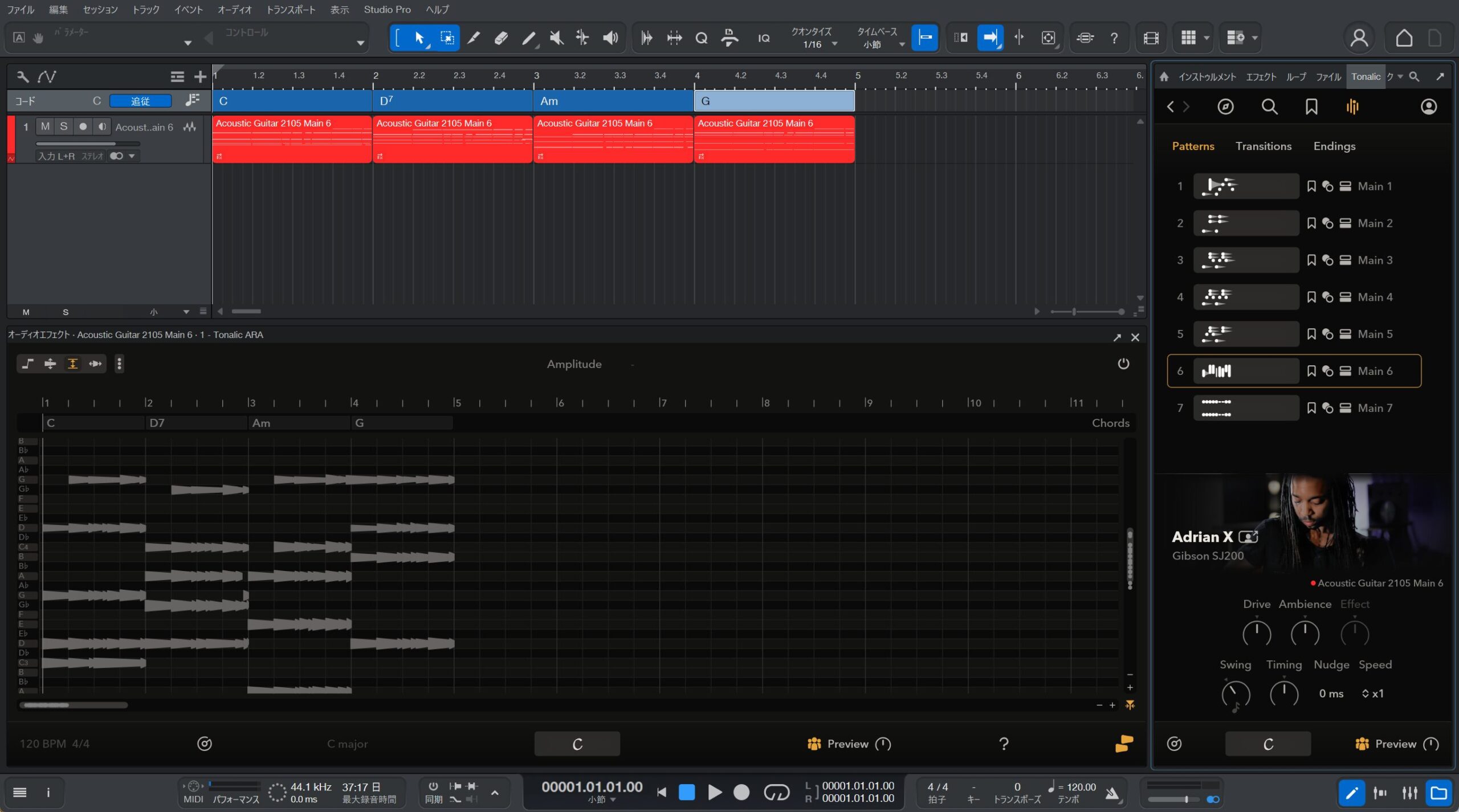Toggle Tonalic ARA editor power button

pyautogui.click(x=1123, y=364)
